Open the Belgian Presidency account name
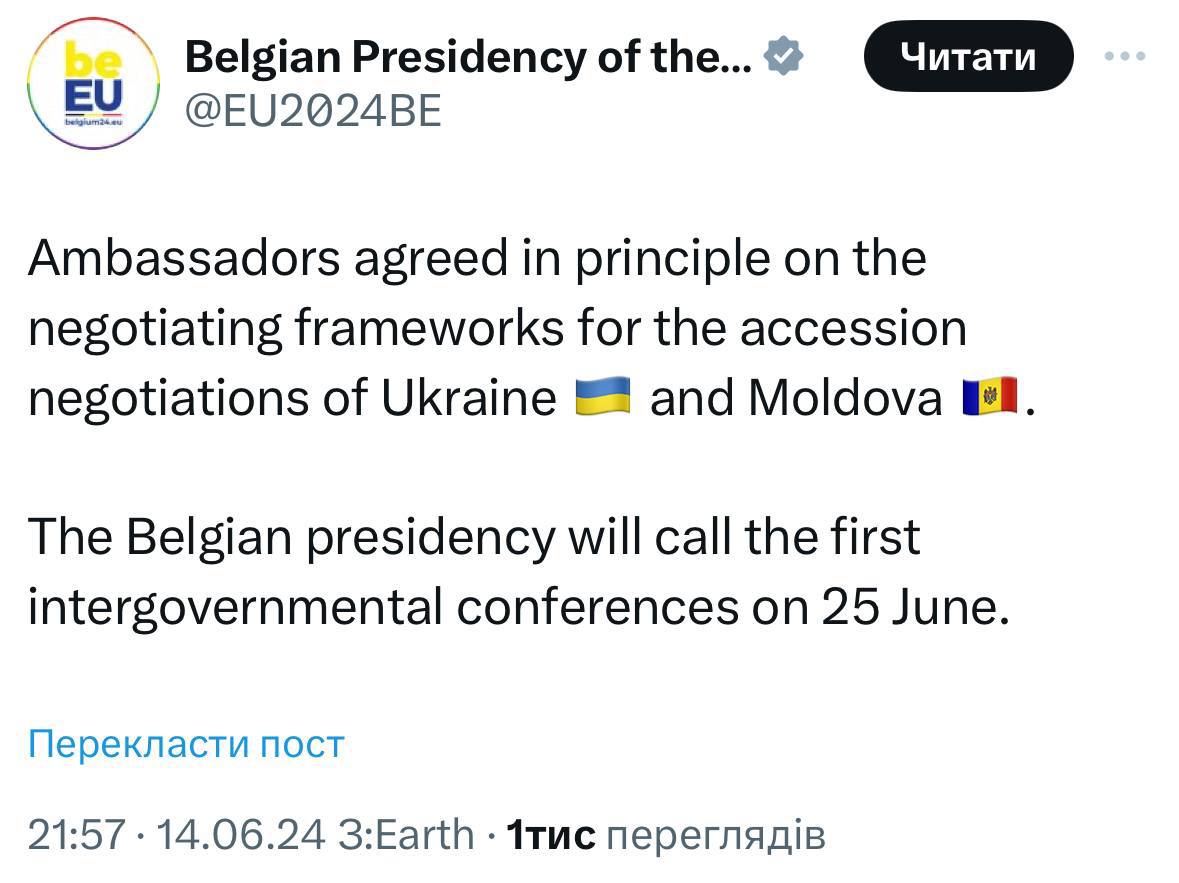The width and height of the screenshot is (1179, 883). [469, 59]
